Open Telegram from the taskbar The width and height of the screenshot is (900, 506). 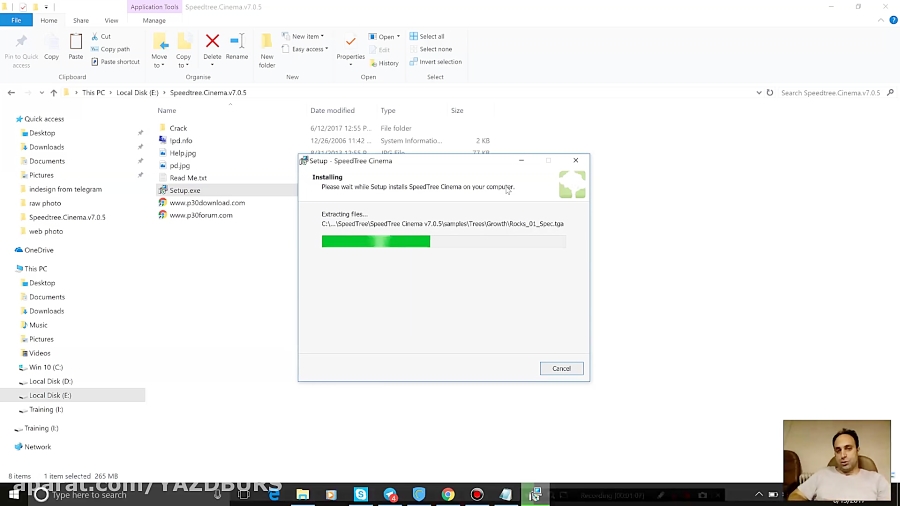point(390,495)
